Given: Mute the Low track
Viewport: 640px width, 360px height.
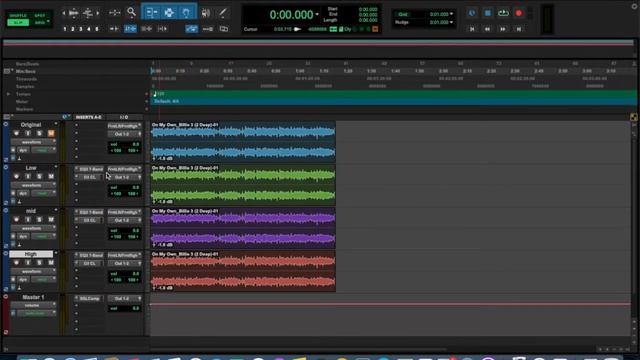Looking at the screenshot, I should coord(51,176).
